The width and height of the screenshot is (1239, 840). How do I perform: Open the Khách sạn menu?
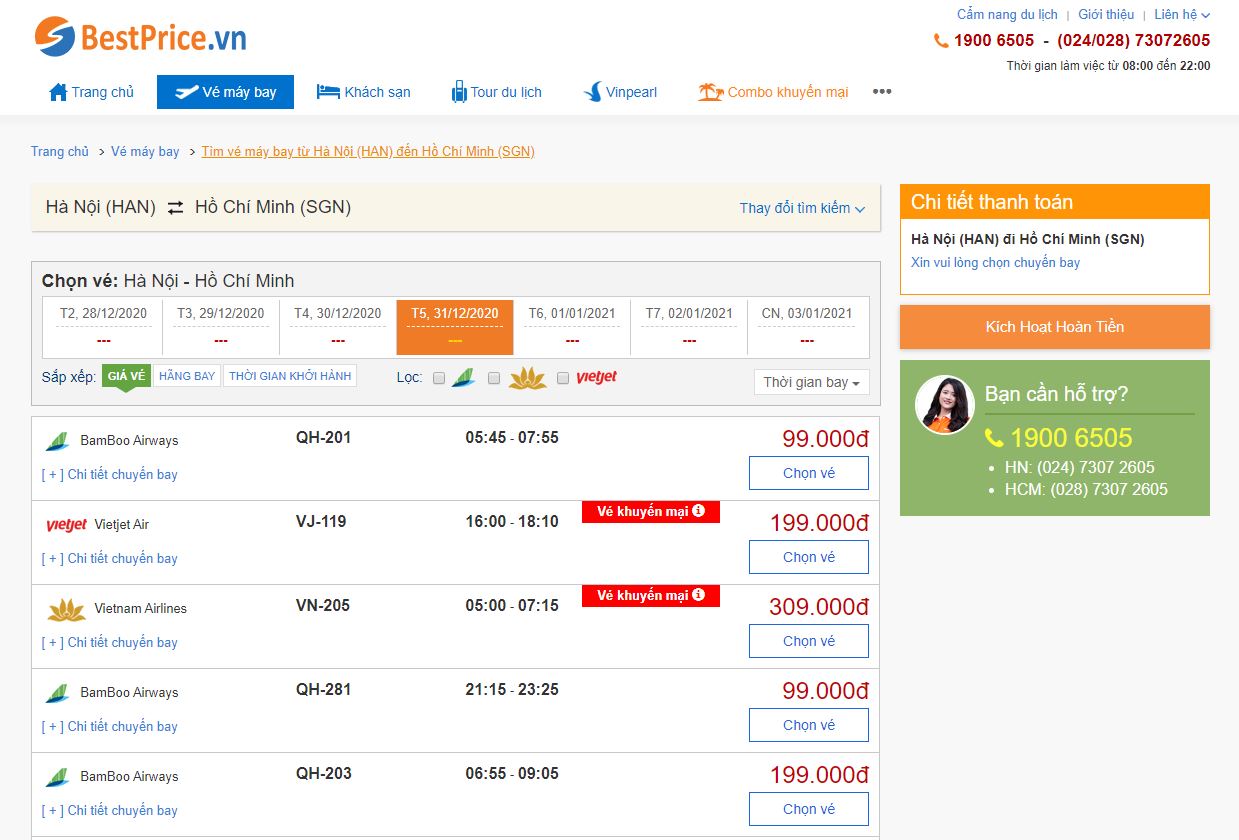[x=364, y=92]
